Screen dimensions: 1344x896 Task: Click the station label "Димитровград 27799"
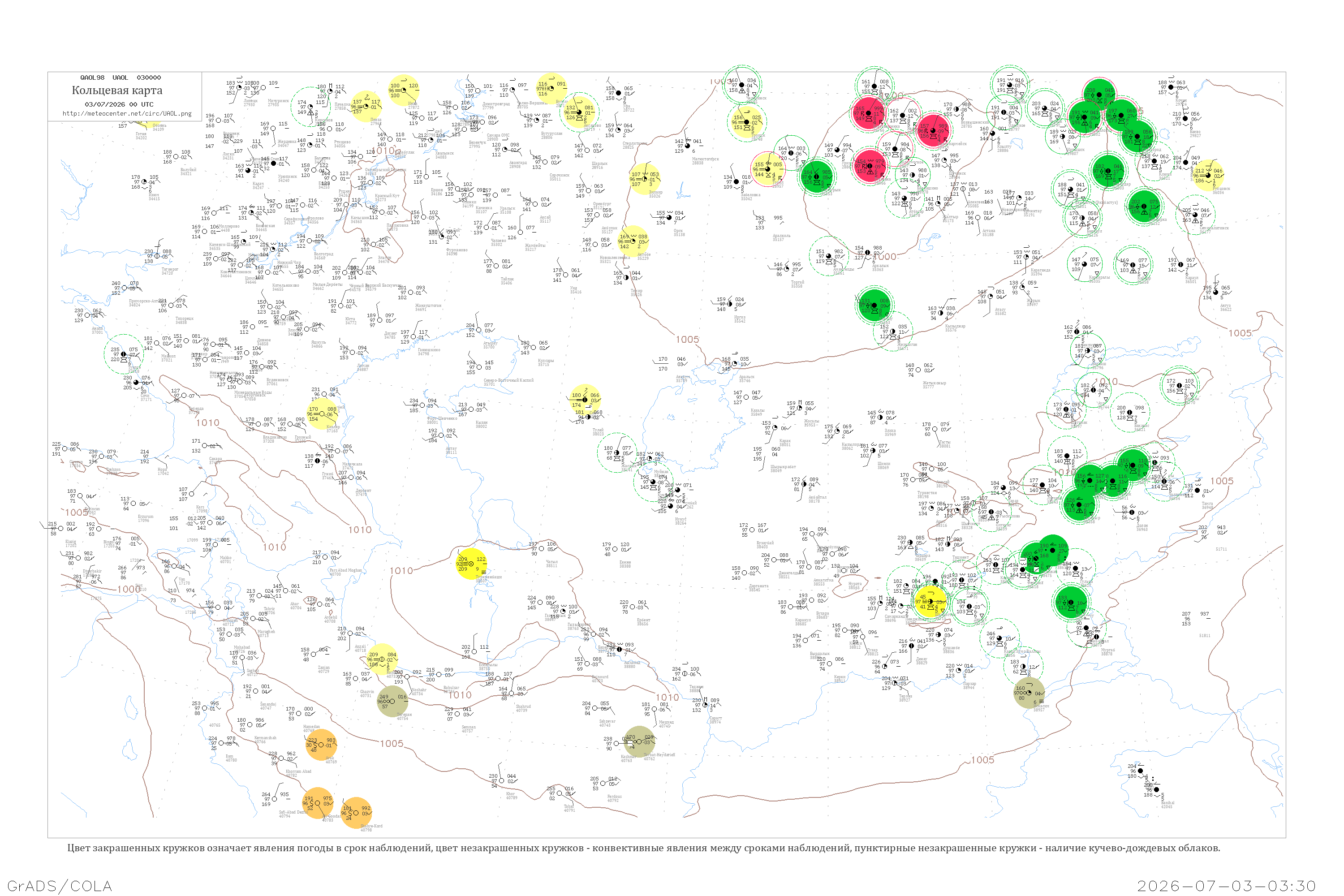tap(495, 105)
